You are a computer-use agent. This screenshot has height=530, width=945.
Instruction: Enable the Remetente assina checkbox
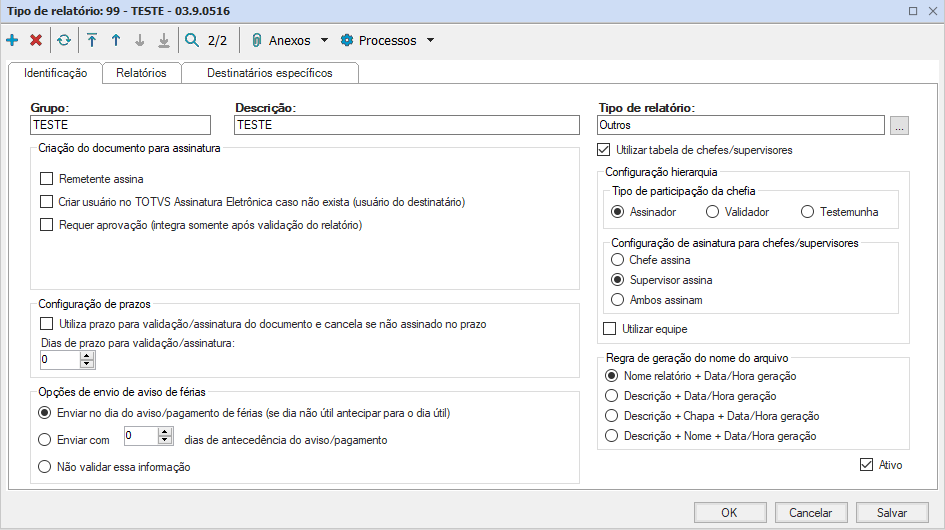[x=46, y=178]
